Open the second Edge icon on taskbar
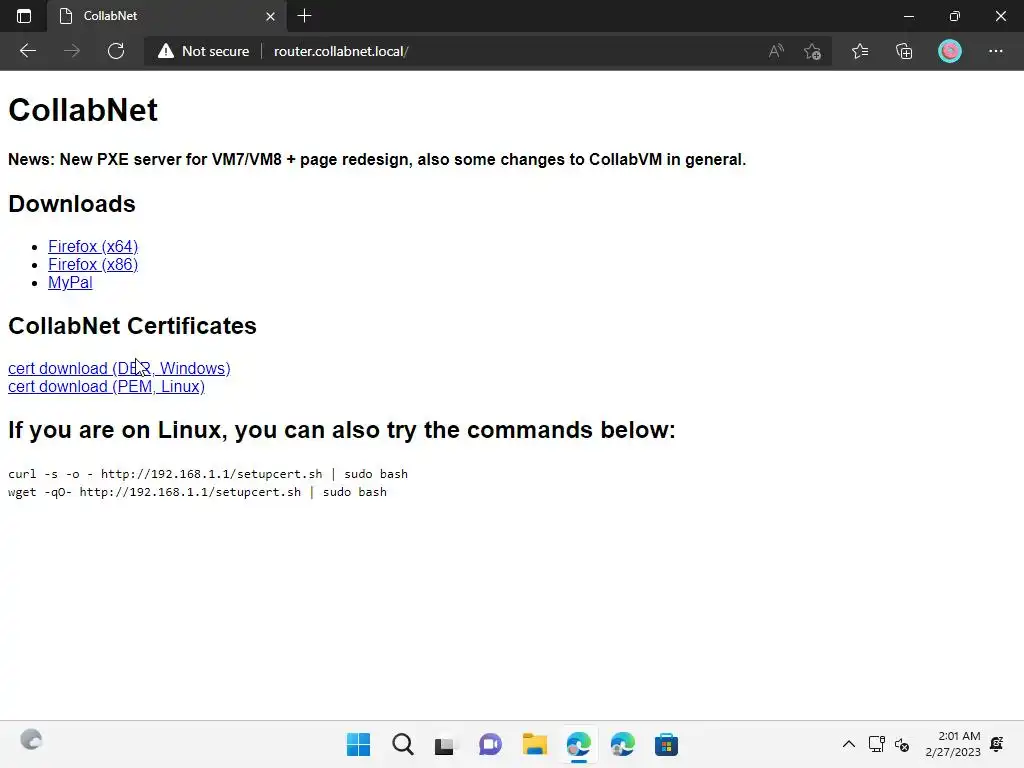This screenshot has width=1024, height=768. (x=622, y=744)
